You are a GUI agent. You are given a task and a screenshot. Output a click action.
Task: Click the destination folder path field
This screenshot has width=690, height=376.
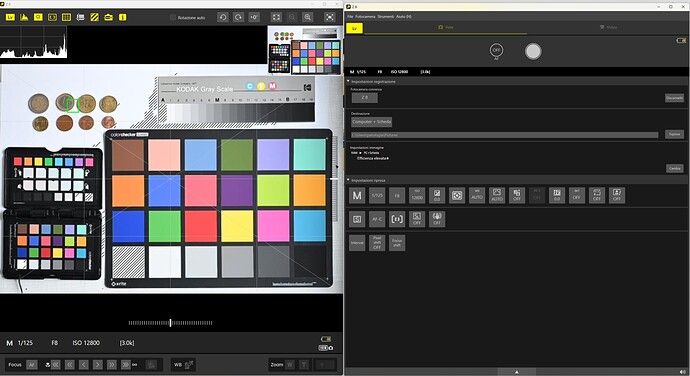coord(505,135)
